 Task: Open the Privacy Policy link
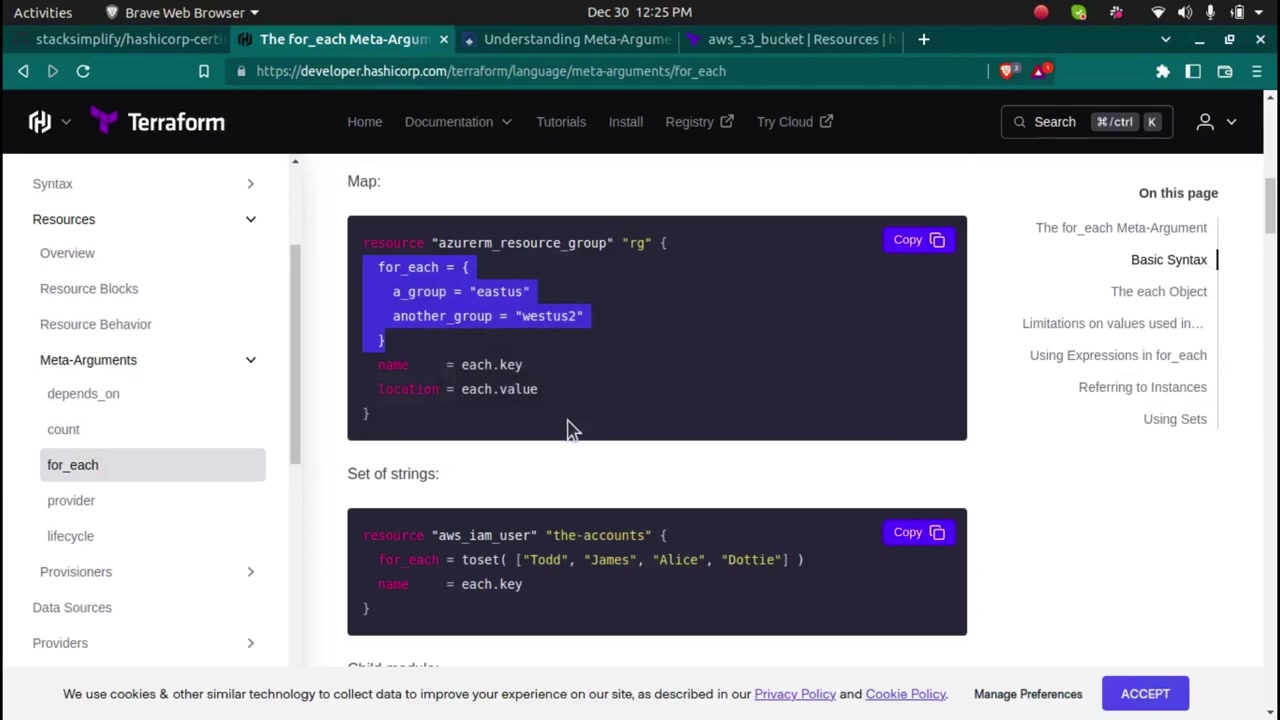(x=795, y=694)
